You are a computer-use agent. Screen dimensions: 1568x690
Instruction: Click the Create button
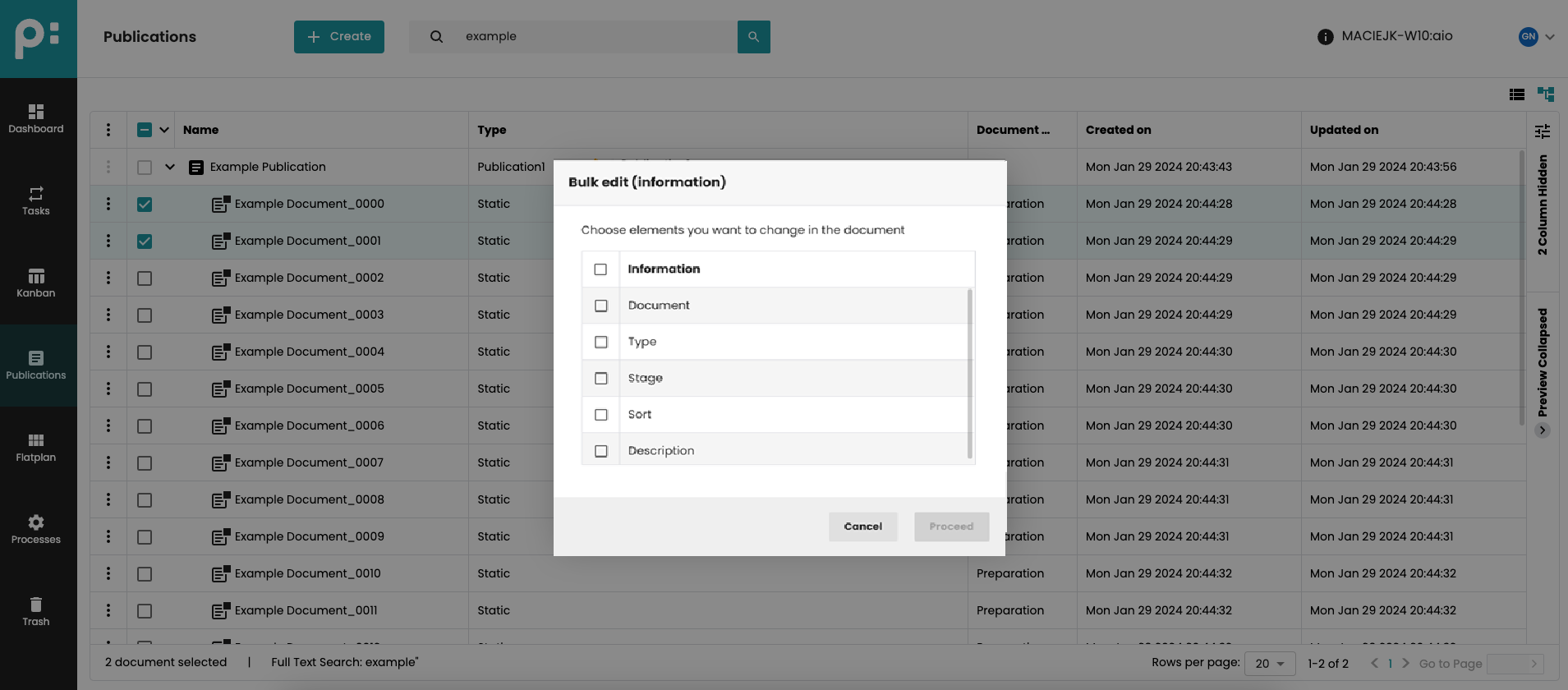(339, 37)
